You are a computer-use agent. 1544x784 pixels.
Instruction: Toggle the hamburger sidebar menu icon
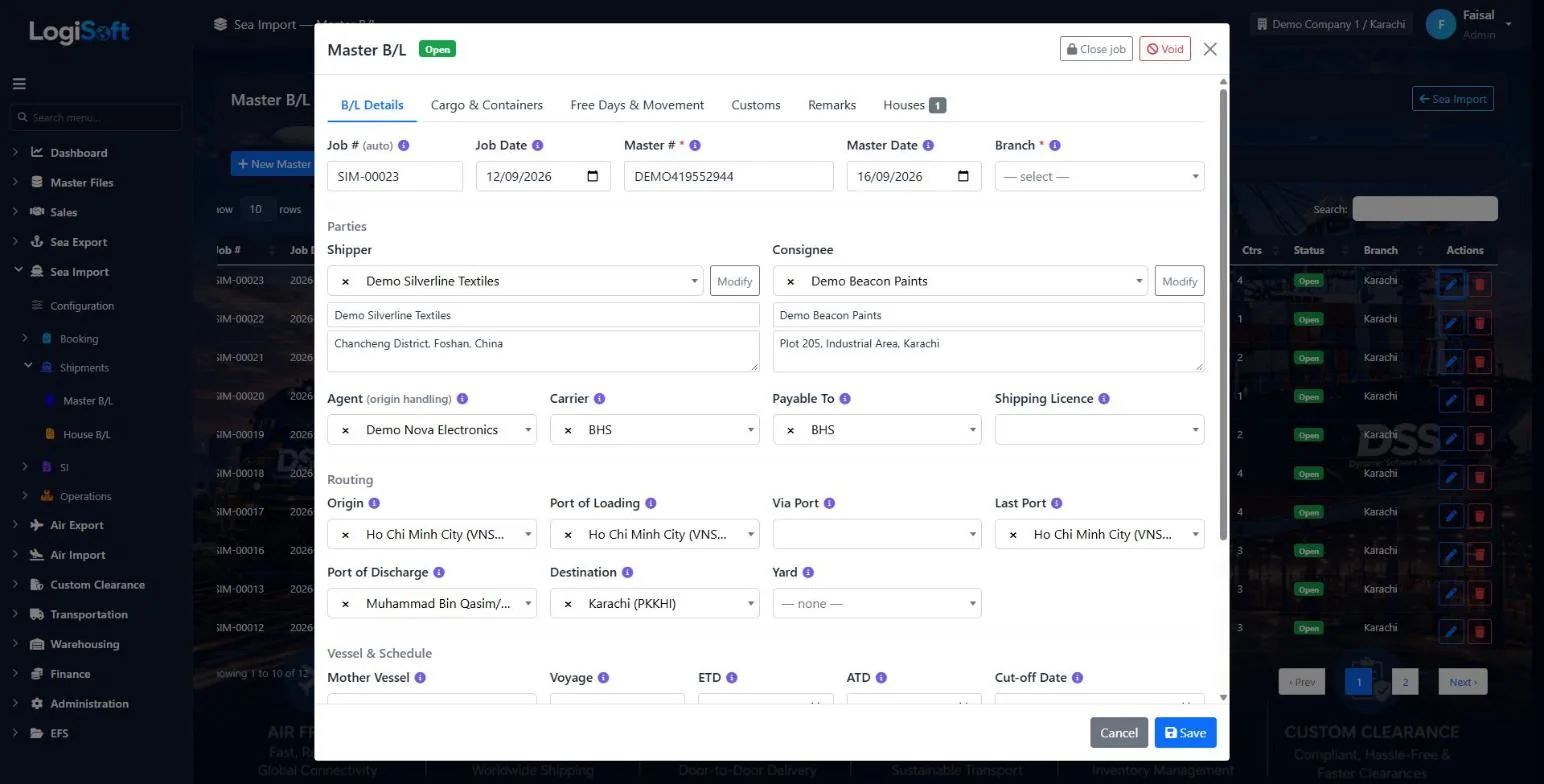pos(19,84)
